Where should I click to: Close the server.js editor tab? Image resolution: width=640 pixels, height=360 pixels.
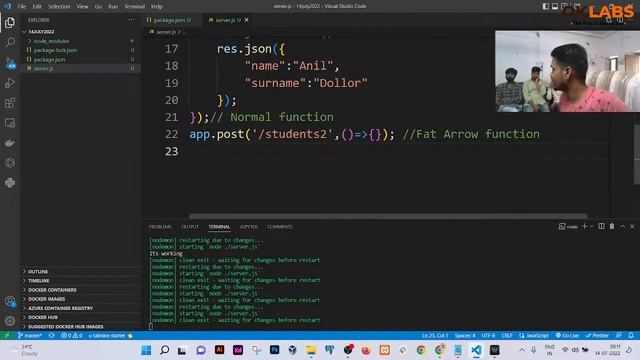pos(247,20)
